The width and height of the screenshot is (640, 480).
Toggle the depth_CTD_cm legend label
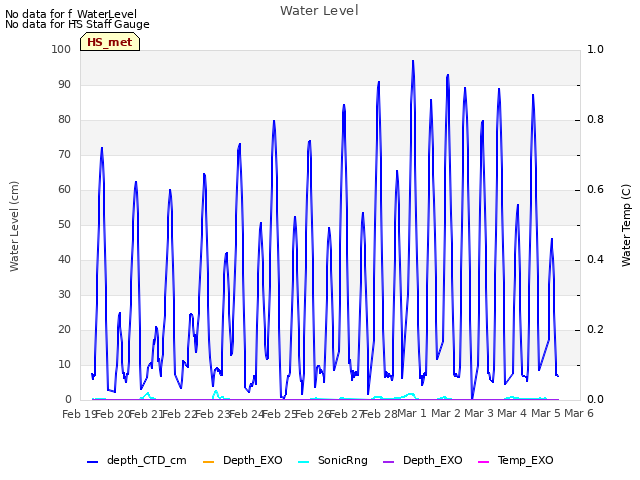[x=147, y=460]
